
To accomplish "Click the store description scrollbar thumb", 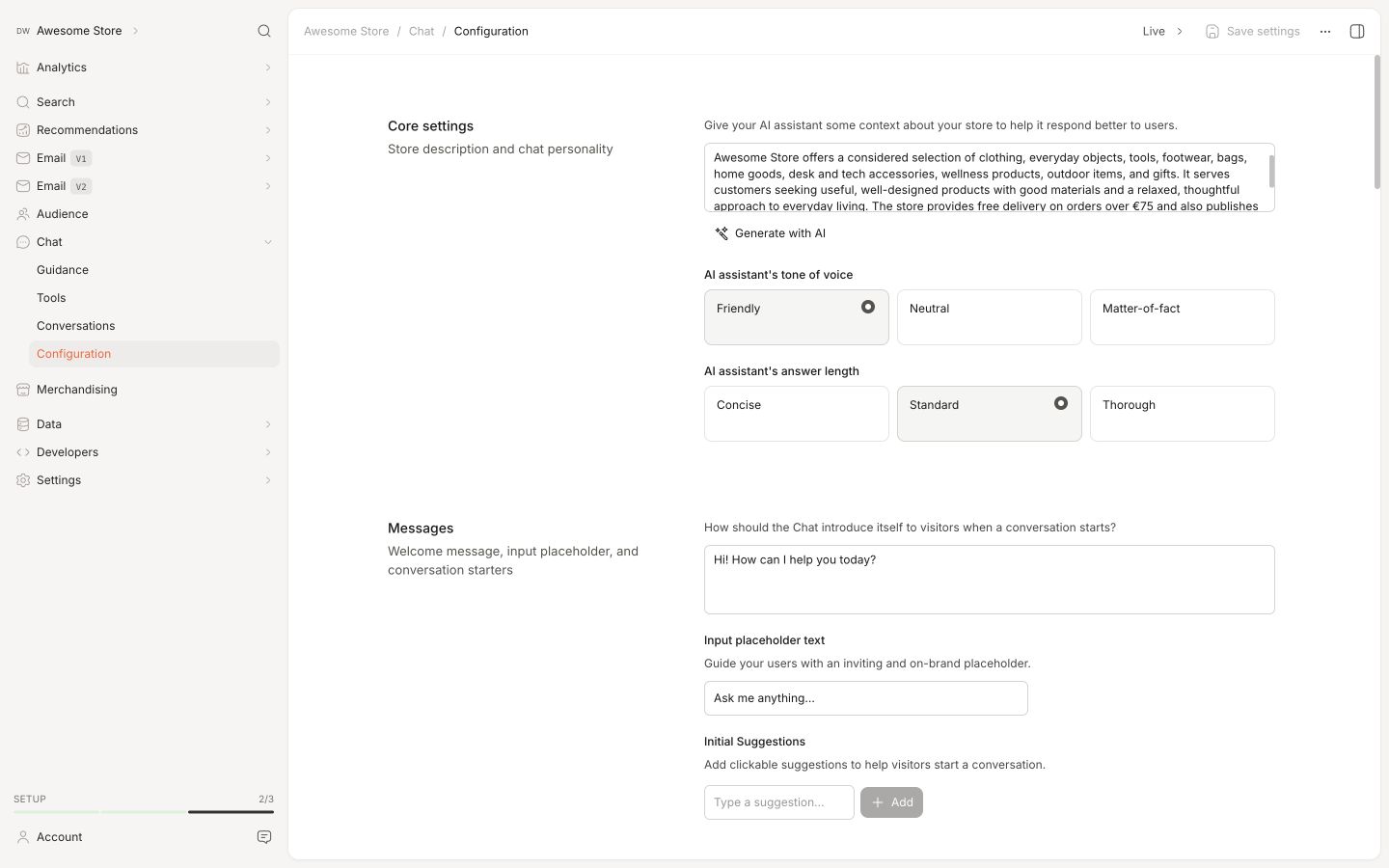I will pyautogui.click(x=1271, y=172).
